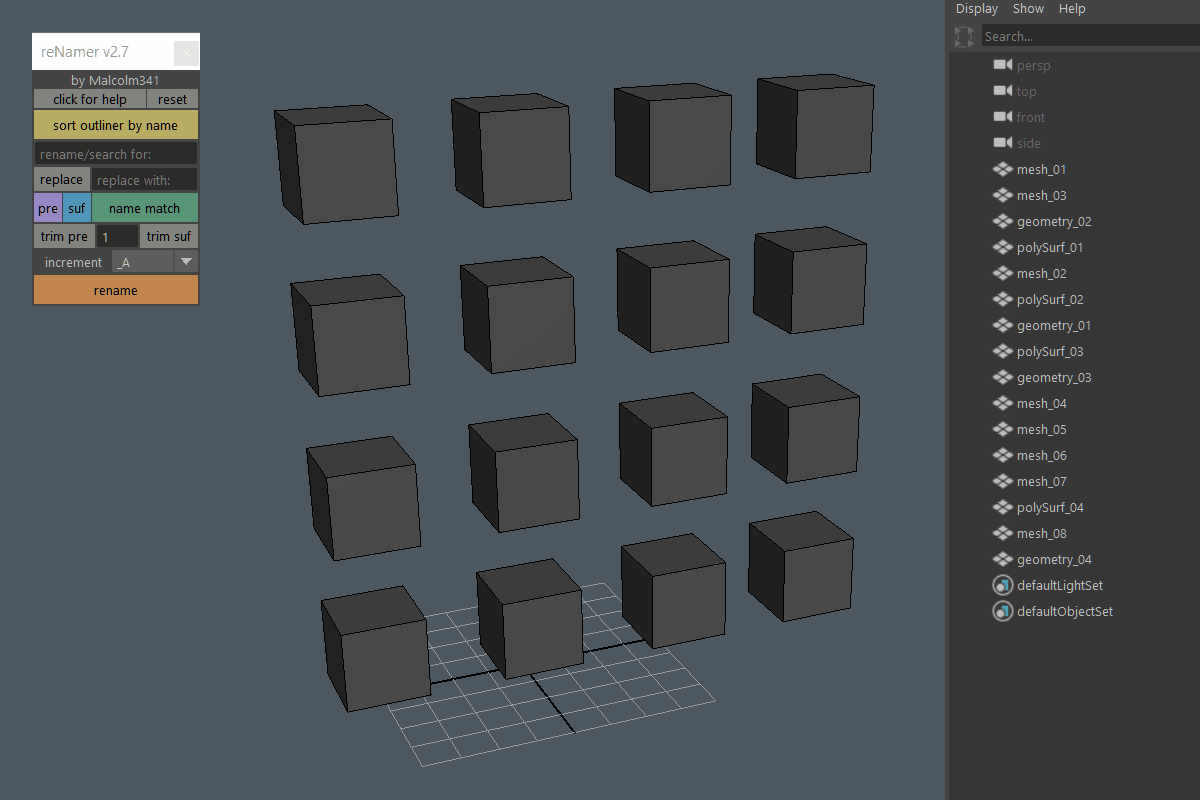
Task: Click the trim count field showing 1
Action: click(x=118, y=236)
